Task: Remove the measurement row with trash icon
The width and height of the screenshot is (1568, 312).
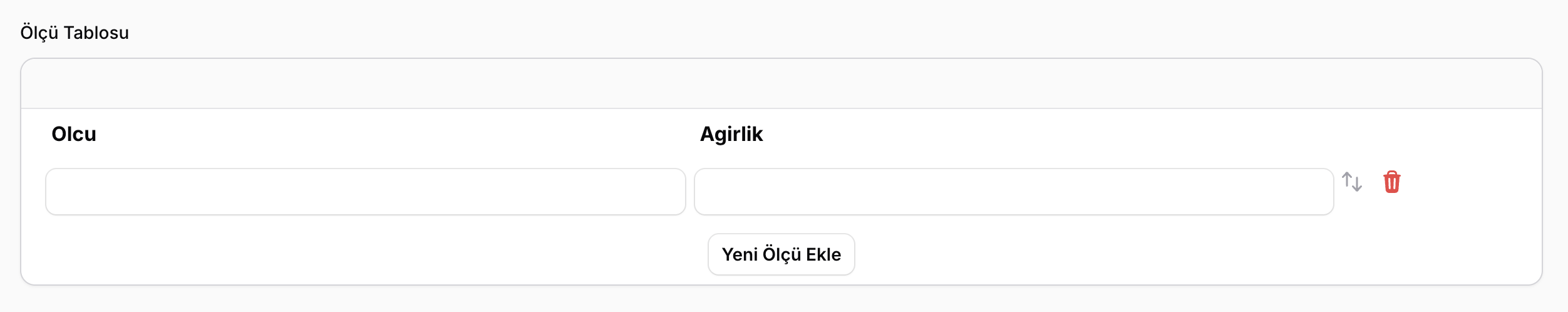Action: (x=1391, y=182)
